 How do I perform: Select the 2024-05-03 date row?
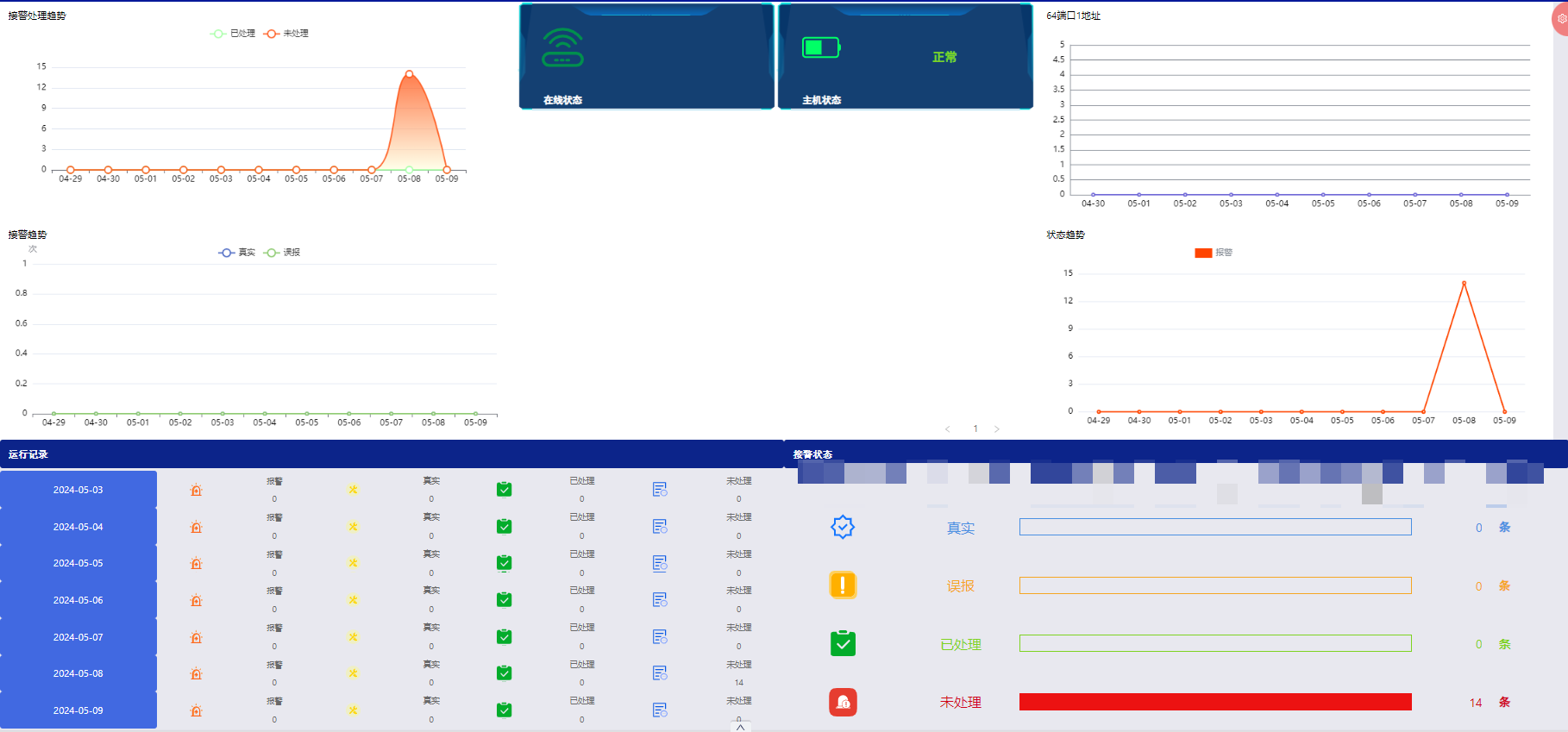coord(78,490)
